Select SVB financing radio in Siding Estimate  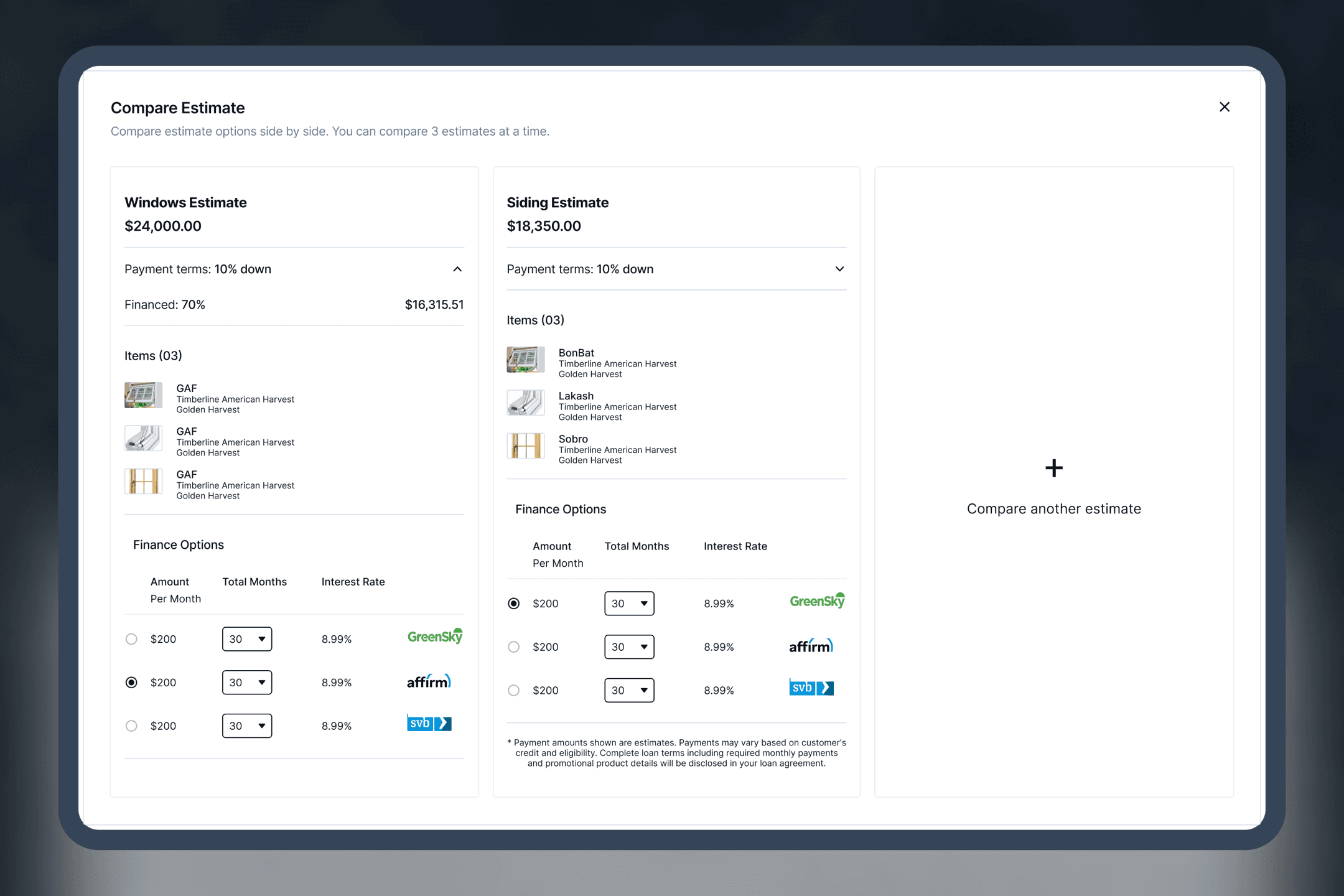513,691
